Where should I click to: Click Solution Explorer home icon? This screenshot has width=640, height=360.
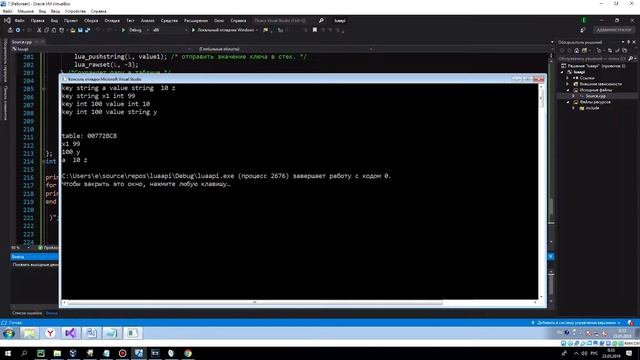[x=576, y=51]
